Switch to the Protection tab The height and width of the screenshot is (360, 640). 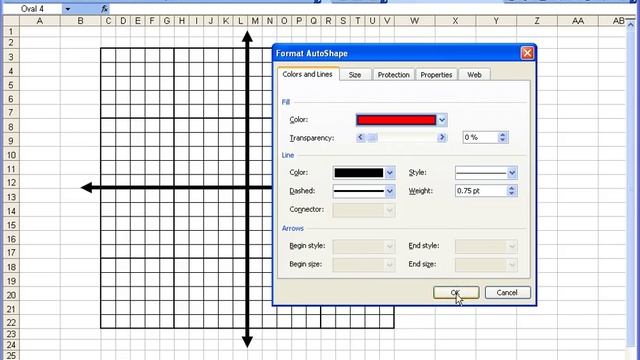tap(393, 75)
